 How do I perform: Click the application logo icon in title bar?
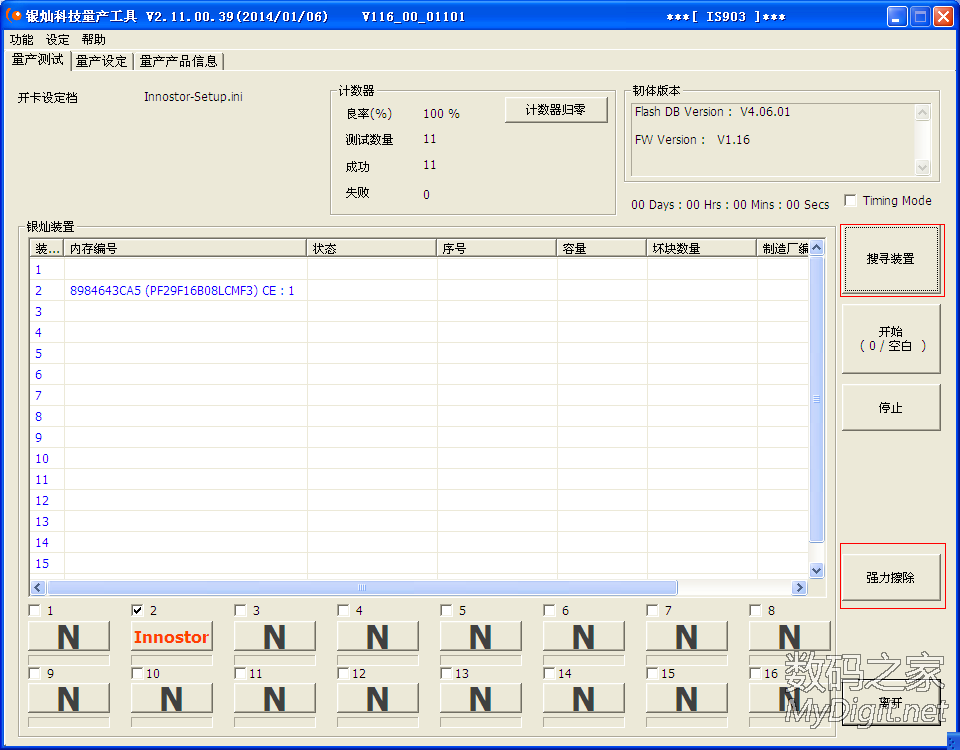pyautogui.click(x=13, y=16)
